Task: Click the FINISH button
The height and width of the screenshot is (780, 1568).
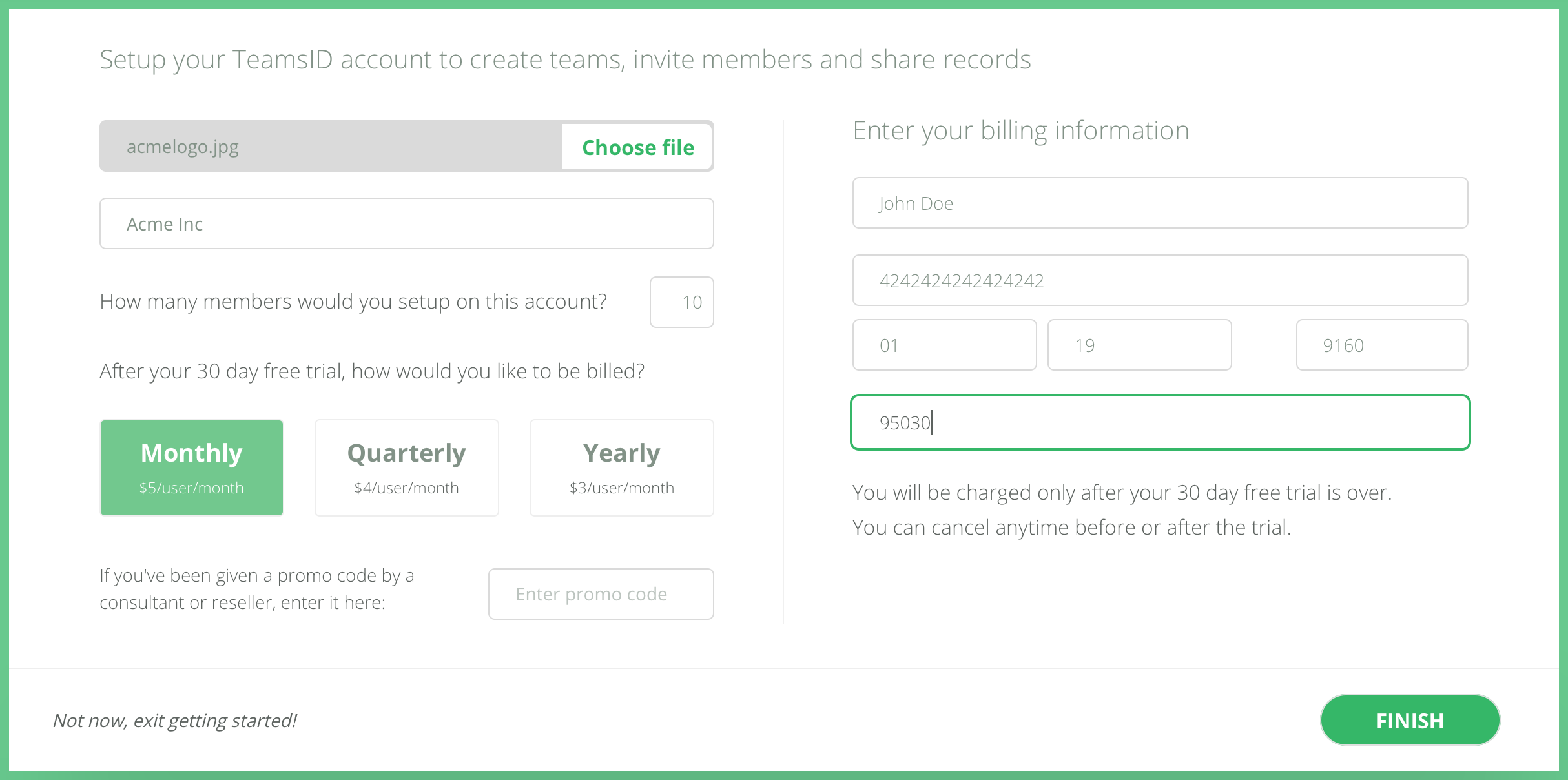Action: pos(1409,720)
